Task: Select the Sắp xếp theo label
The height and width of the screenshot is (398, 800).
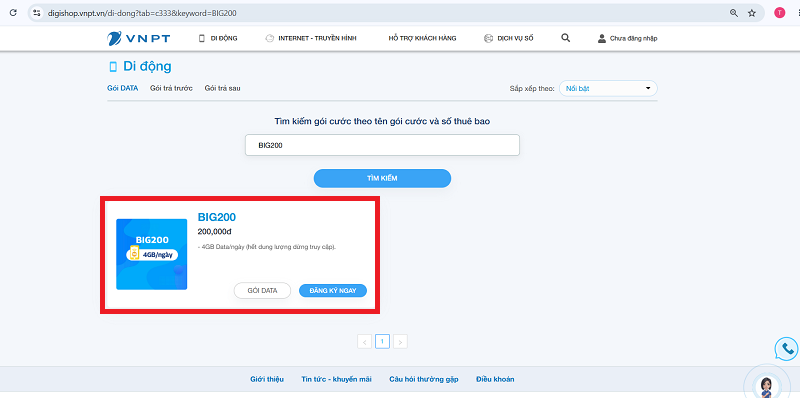Action: click(x=532, y=88)
